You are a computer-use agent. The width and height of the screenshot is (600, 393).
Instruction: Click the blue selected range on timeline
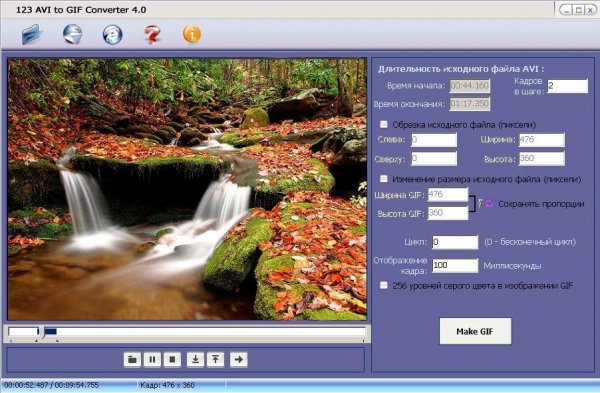point(51,331)
